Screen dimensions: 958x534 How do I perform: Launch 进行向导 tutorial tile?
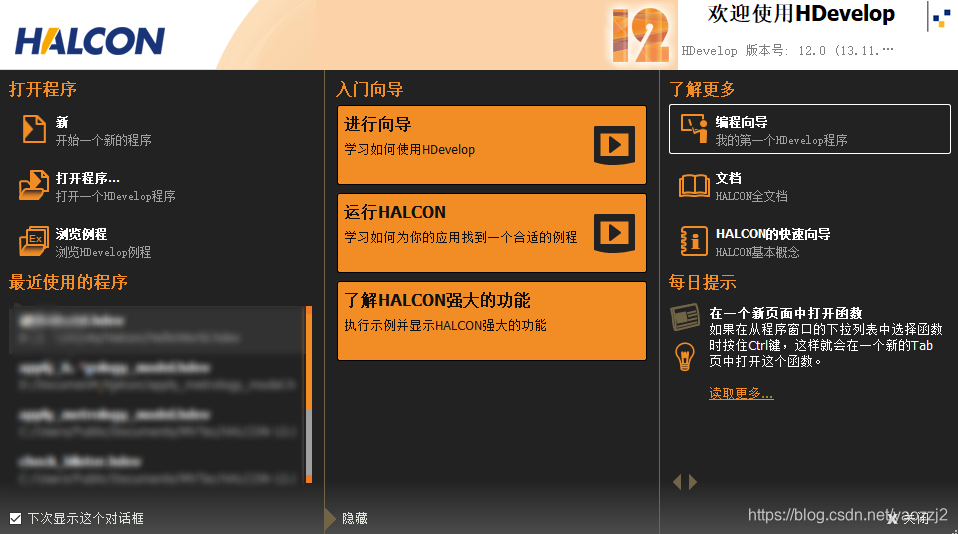[x=492, y=145]
